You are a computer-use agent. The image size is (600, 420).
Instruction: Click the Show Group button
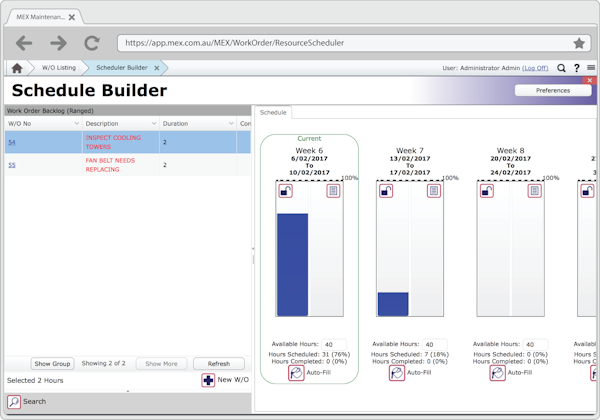pyautogui.click(x=52, y=364)
